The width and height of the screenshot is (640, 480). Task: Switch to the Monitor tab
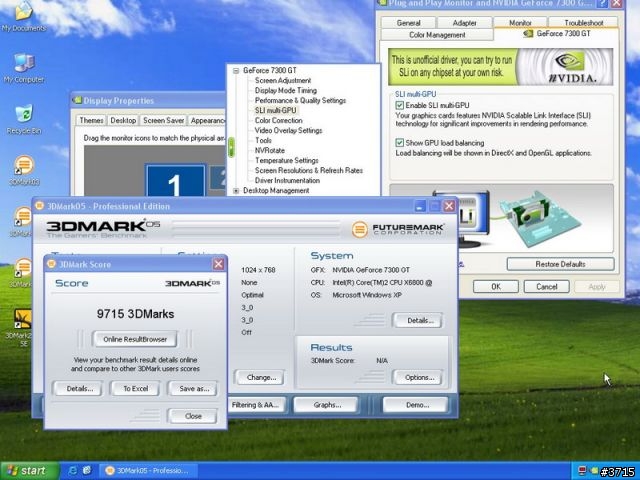[520, 23]
